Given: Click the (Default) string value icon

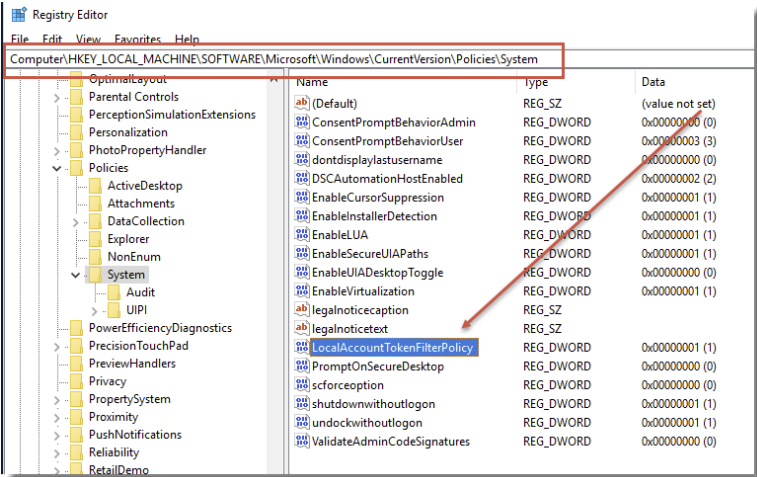Looking at the screenshot, I should (x=302, y=103).
